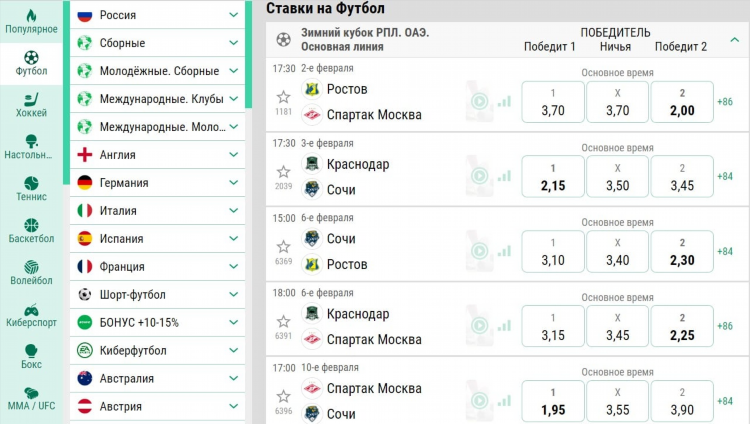Switch to the Волейбол sports tab
750x424 pixels.
point(31,273)
